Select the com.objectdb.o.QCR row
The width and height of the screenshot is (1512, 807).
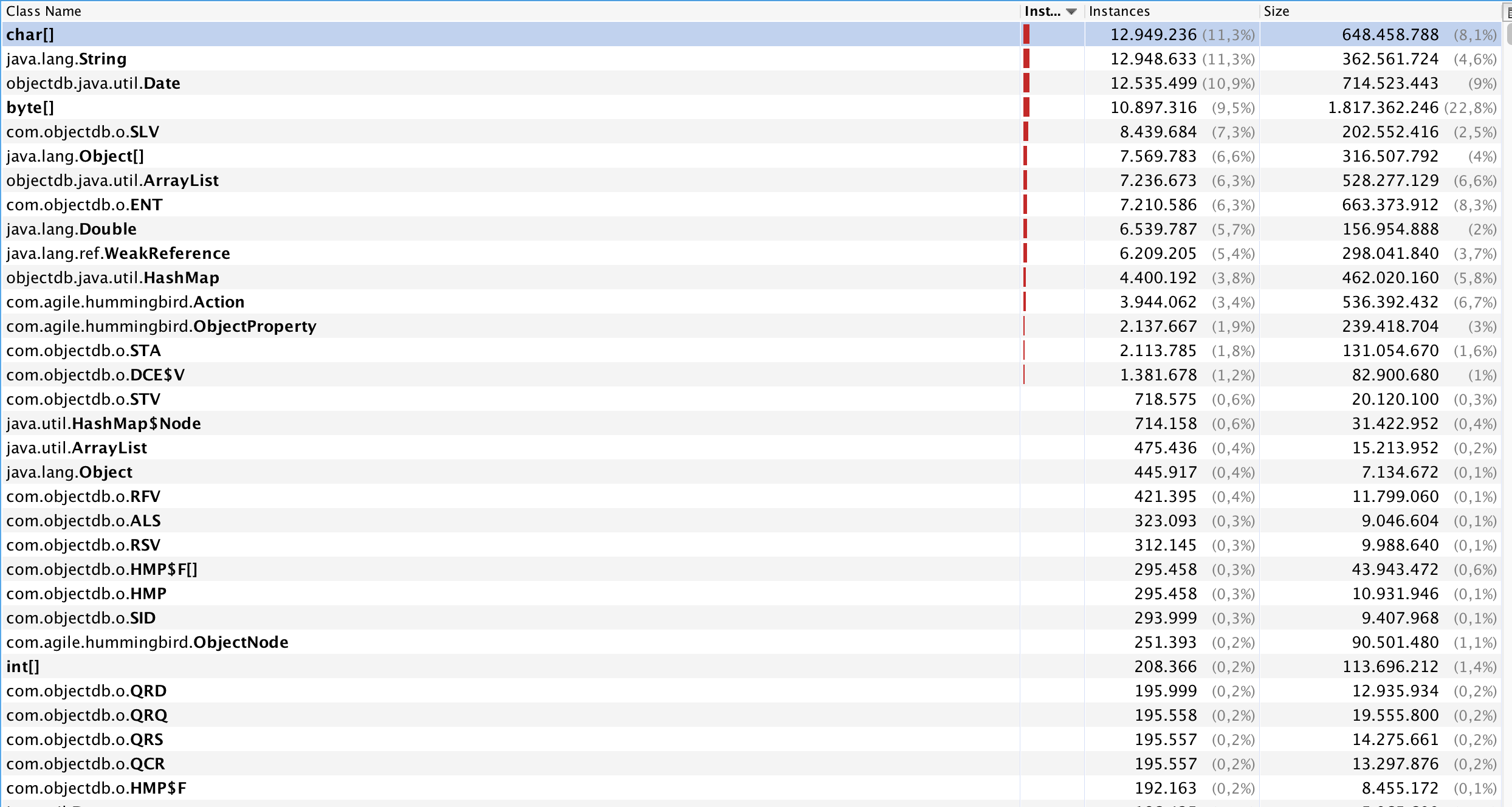pos(751,764)
